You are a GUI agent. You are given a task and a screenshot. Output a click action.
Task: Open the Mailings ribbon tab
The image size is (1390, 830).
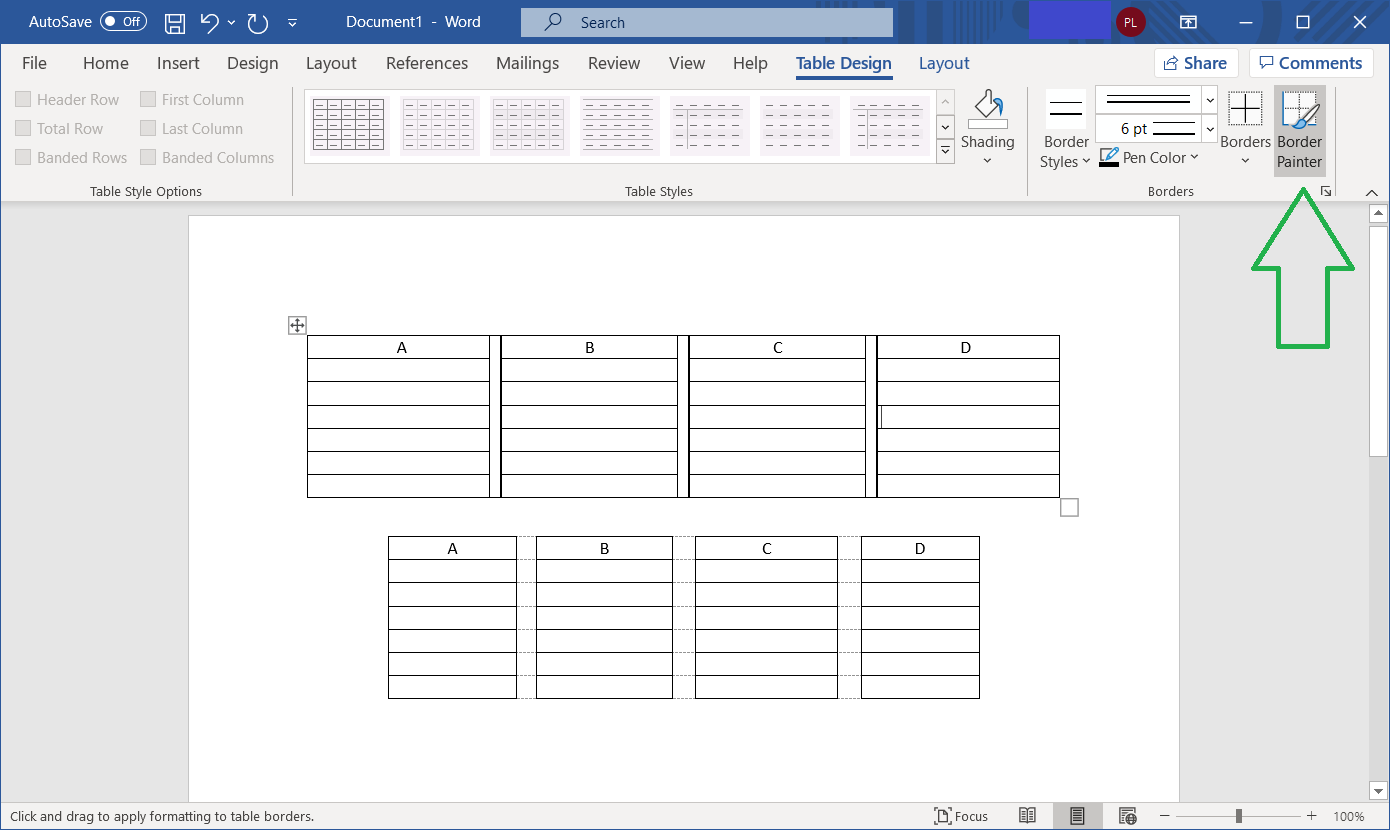[527, 63]
